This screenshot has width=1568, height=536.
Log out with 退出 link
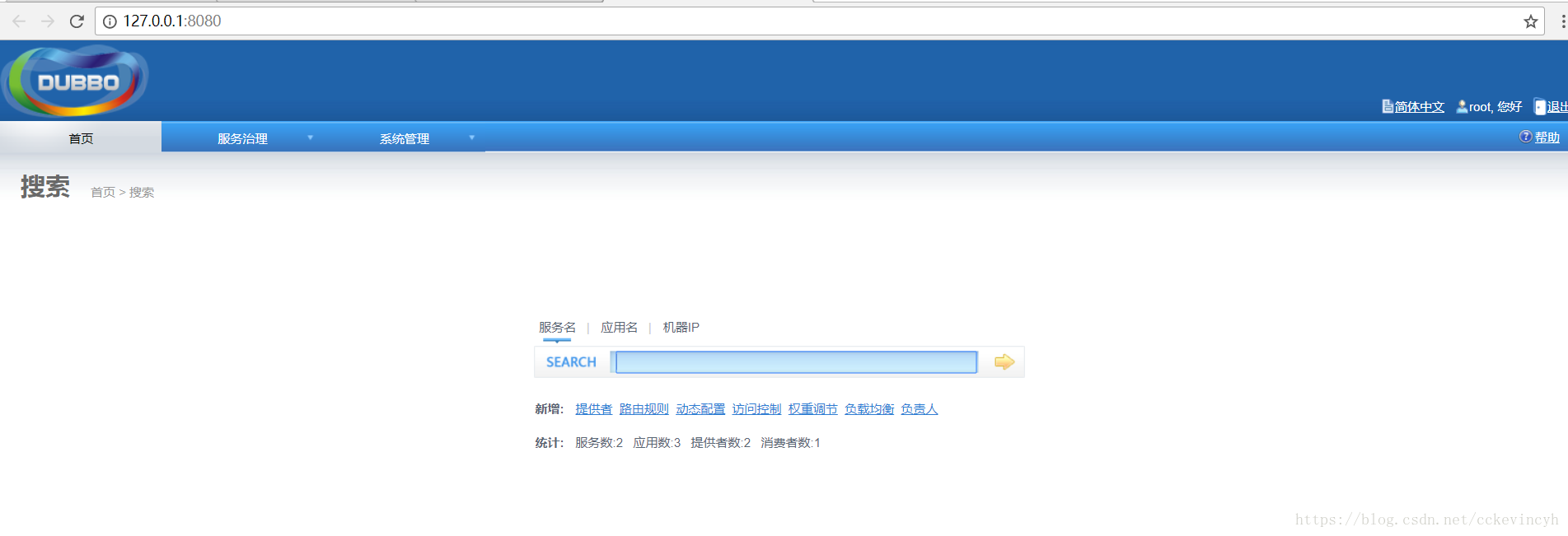point(1556,107)
